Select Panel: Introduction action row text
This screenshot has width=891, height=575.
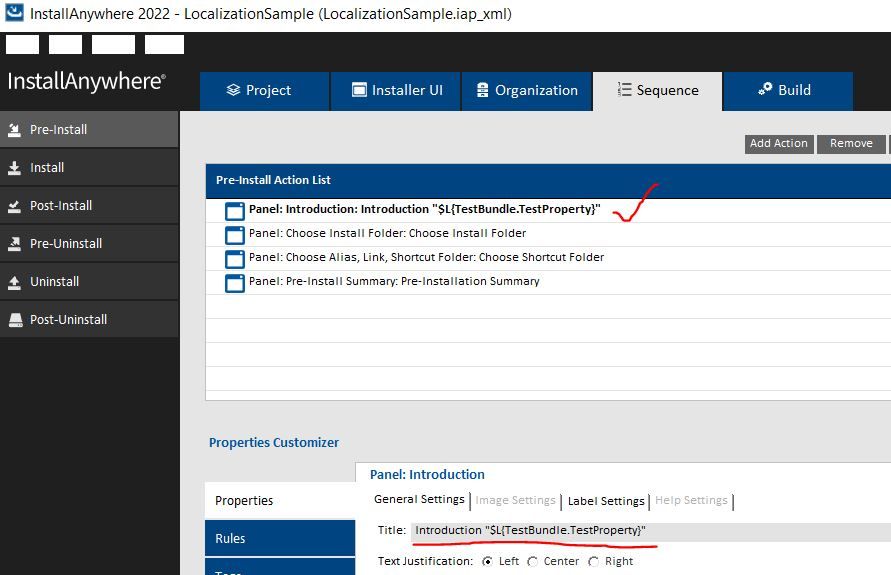tap(424, 209)
